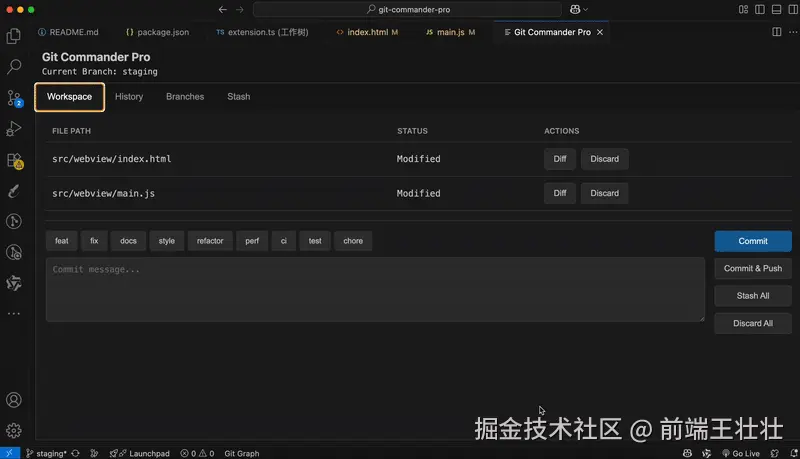Image resolution: width=800 pixels, height=459 pixels.
Task: Open the Search view in the activity bar
Action: [x=14, y=66]
